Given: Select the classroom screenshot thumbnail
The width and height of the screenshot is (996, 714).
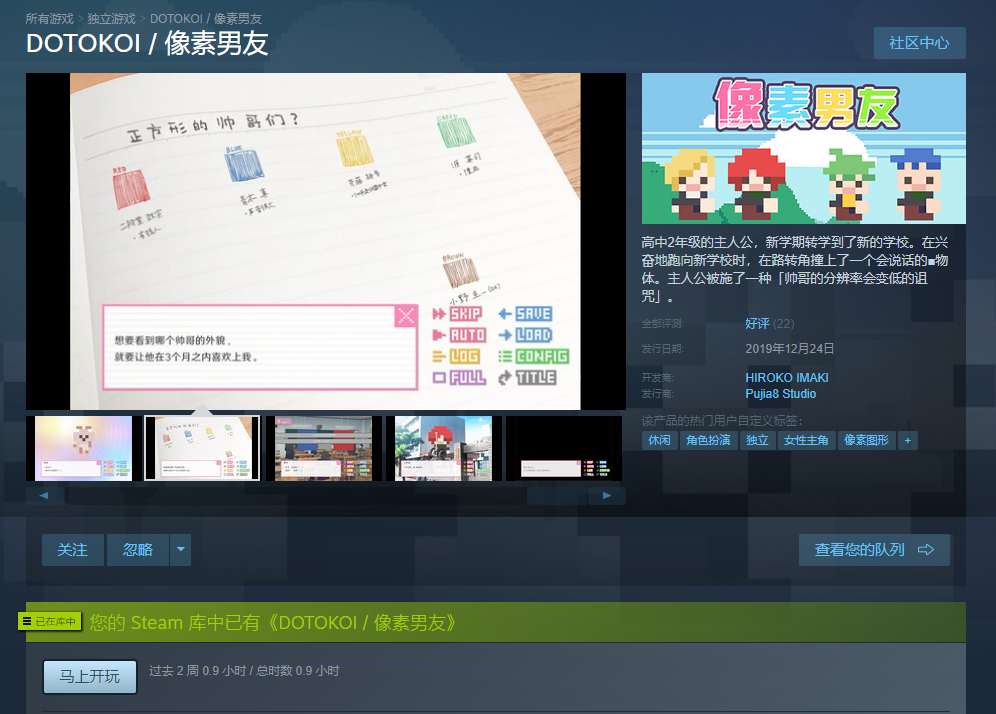Looking at the screenshot, I should pos(323,448).
